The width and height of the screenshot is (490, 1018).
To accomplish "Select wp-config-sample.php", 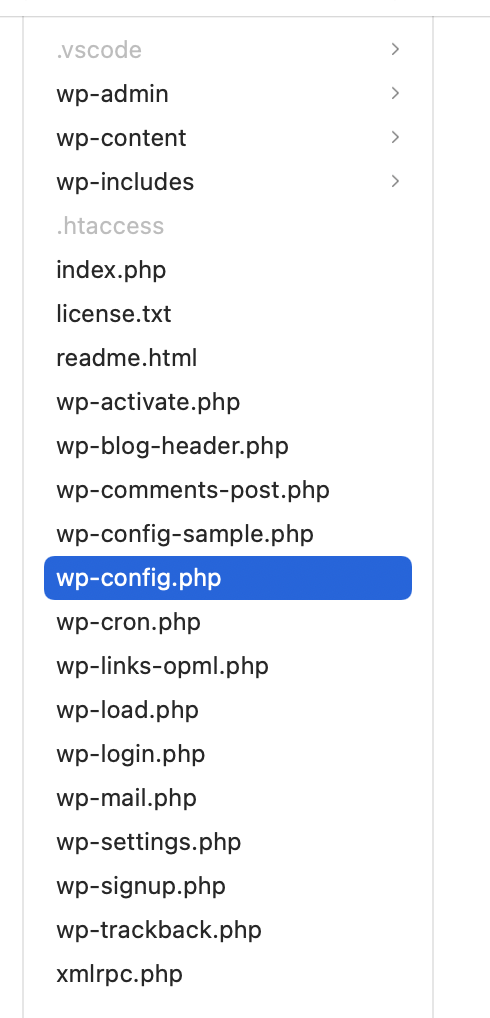I will pos(228,534).
